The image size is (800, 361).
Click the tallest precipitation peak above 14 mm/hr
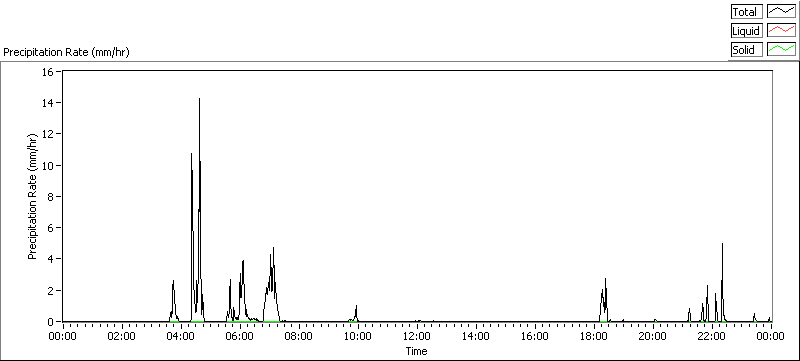pyautogui.click(x=199, y=98)
